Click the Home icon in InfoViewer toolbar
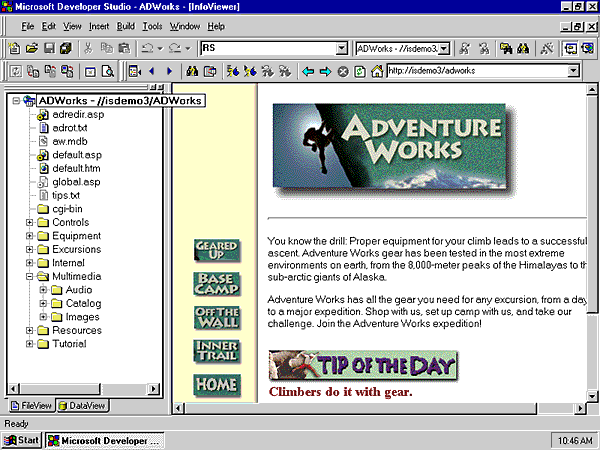This screenshot has width=600, height=450. (x=377, y=72)
